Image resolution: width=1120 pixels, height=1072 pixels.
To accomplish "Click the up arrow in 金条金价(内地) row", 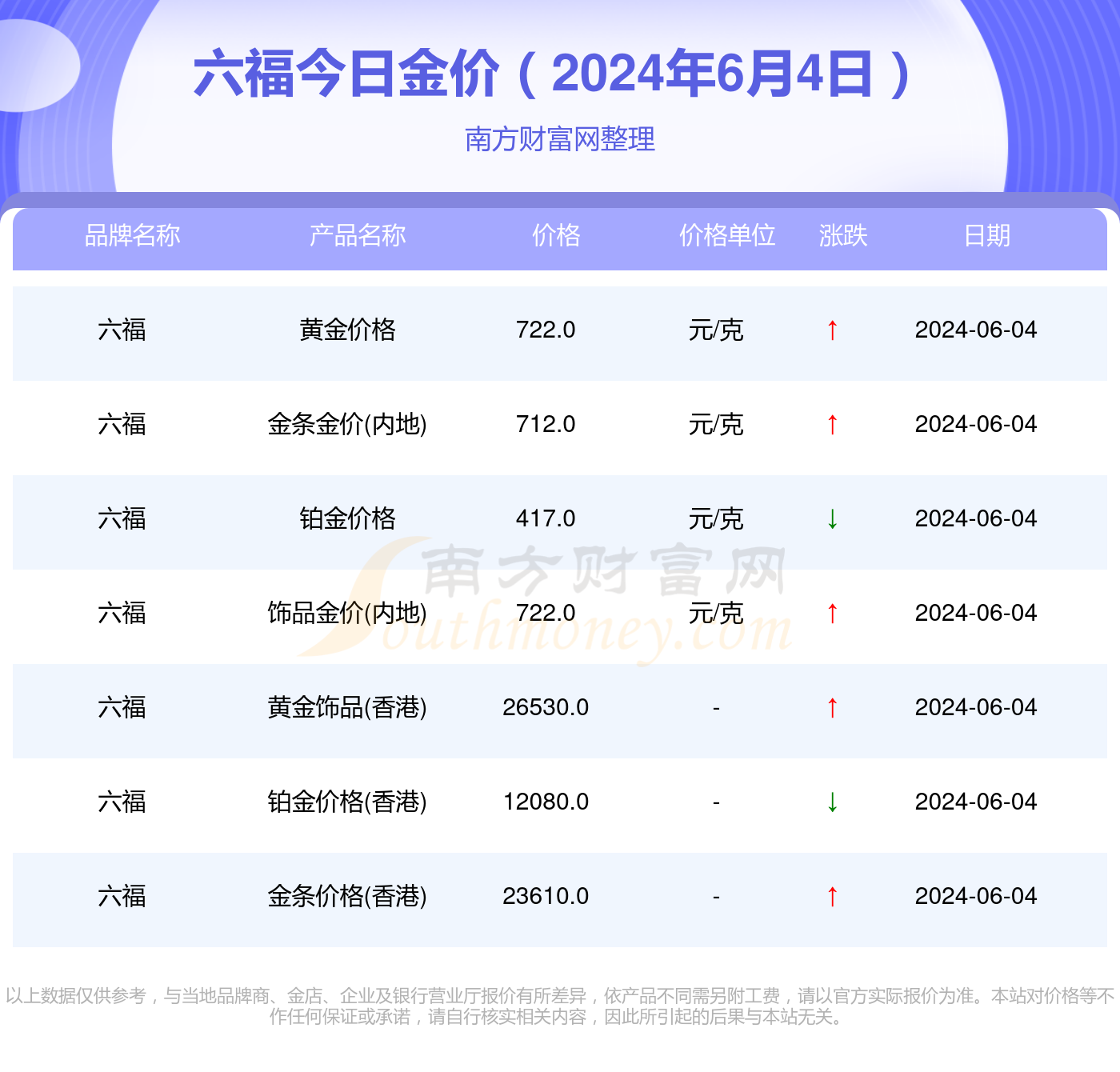I will (x=832, y=425).
